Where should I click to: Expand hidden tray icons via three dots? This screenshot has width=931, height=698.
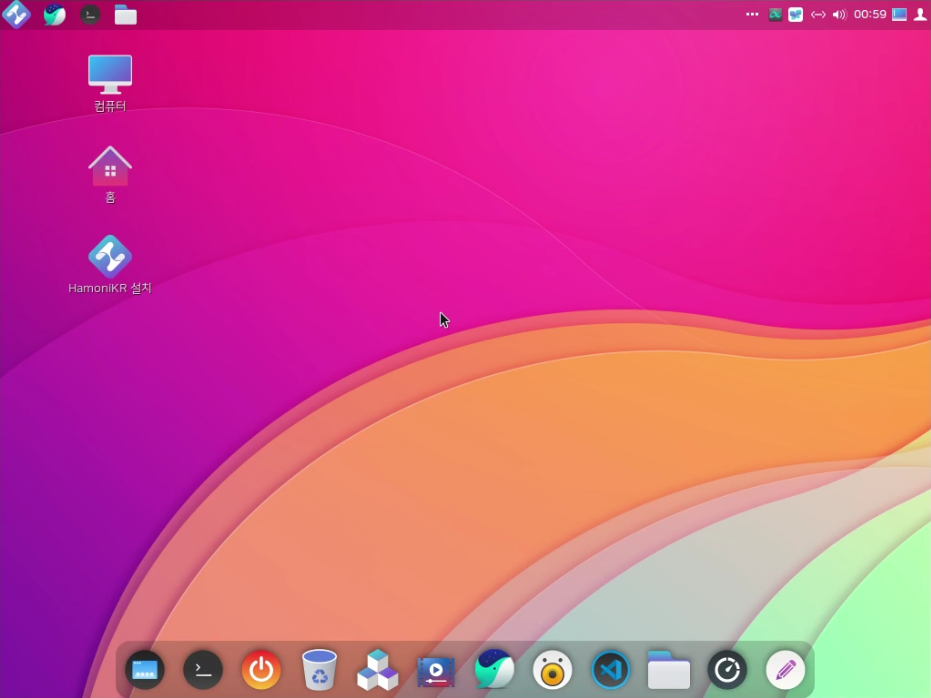[752, 14]
